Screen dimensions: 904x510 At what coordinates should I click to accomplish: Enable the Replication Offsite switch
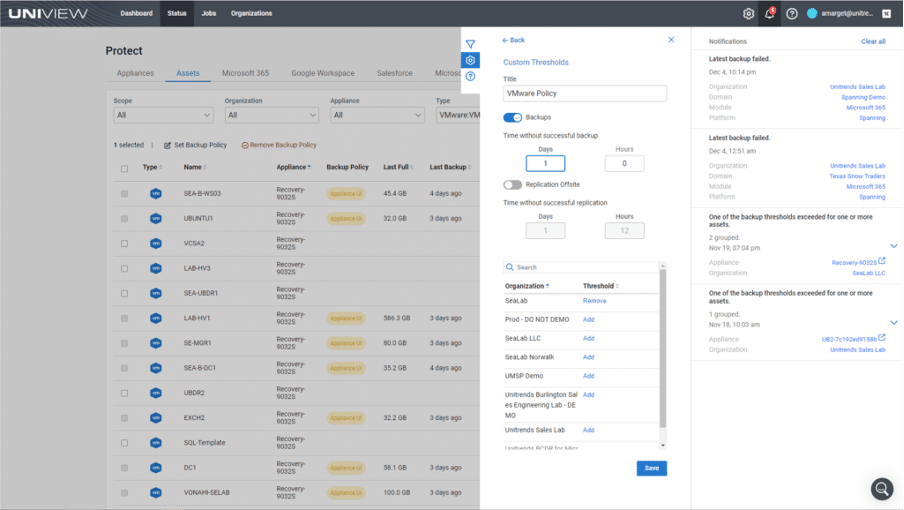click(513, 185)
